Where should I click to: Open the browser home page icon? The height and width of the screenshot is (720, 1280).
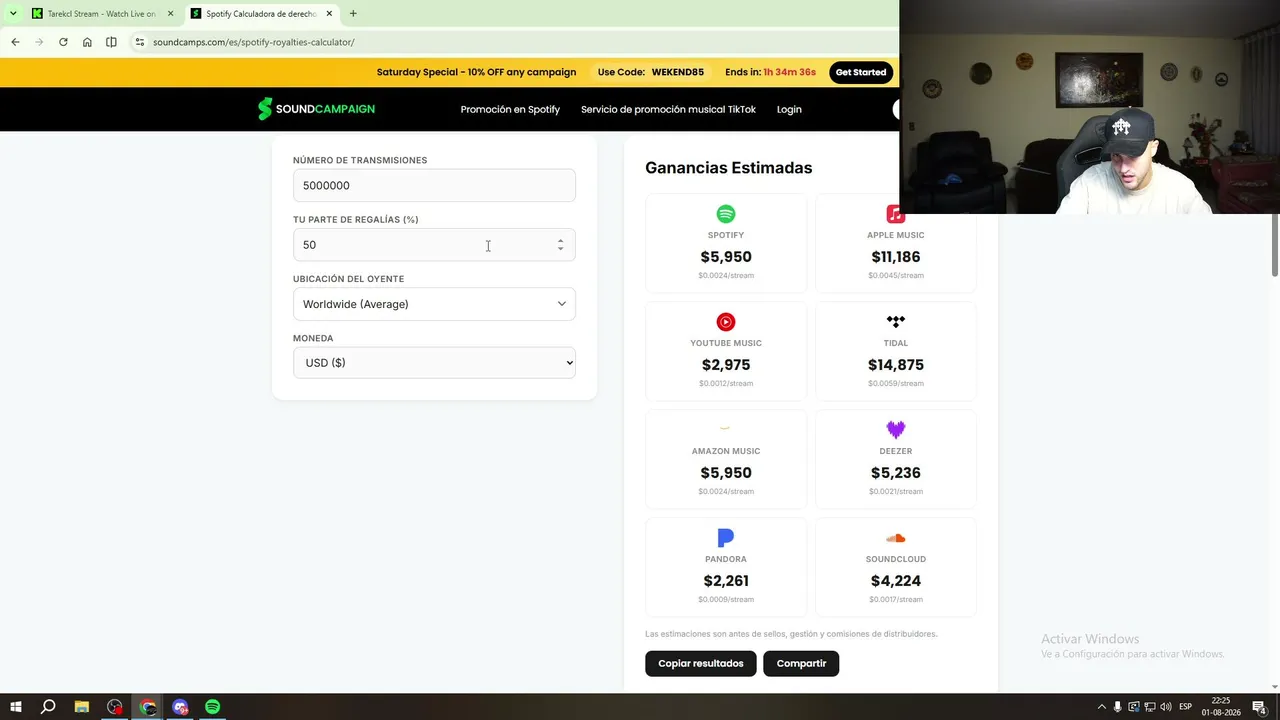click(87, 42)
